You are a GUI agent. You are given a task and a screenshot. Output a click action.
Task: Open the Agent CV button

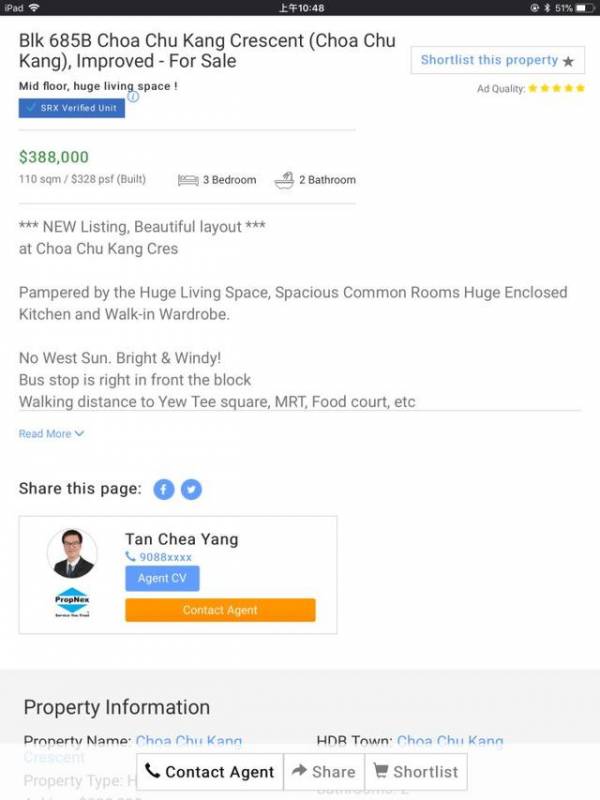click(162, 578)
